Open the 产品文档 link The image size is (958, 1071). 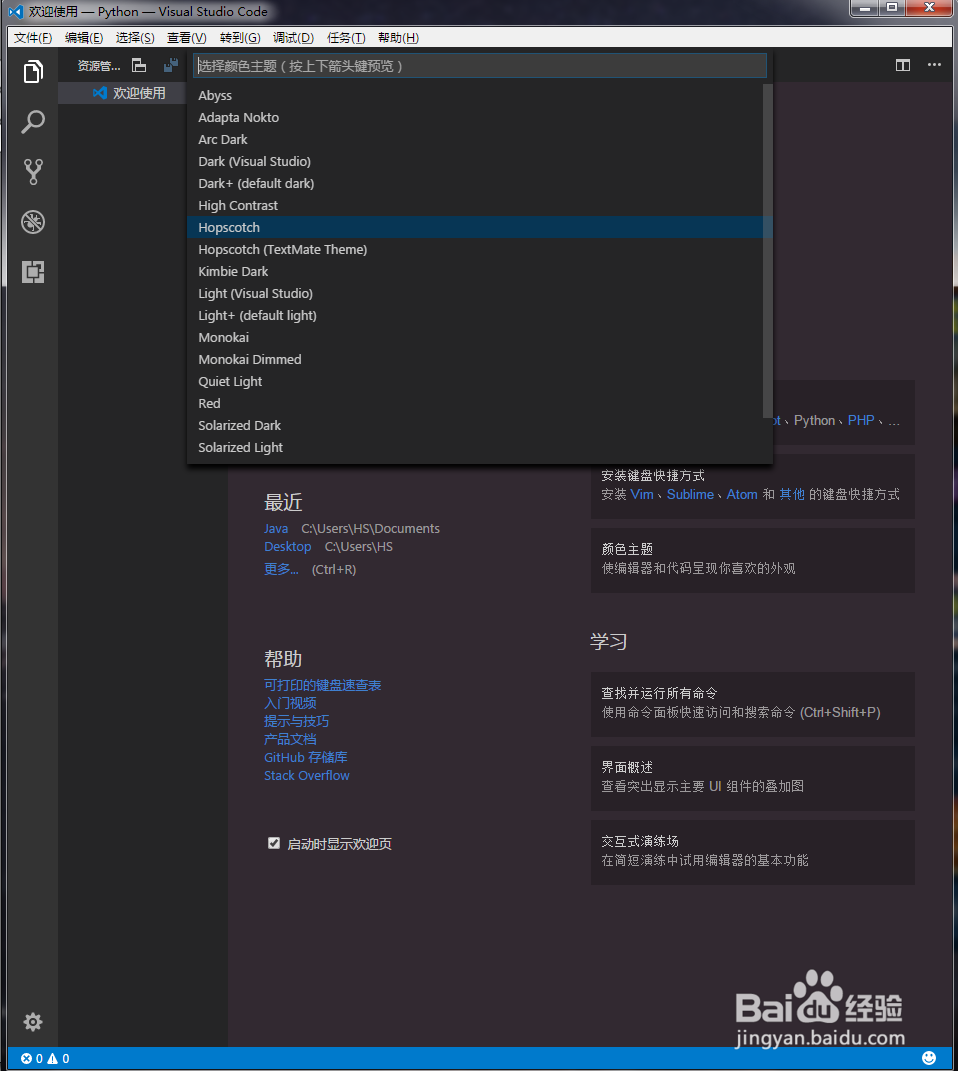tap(290, 739)
